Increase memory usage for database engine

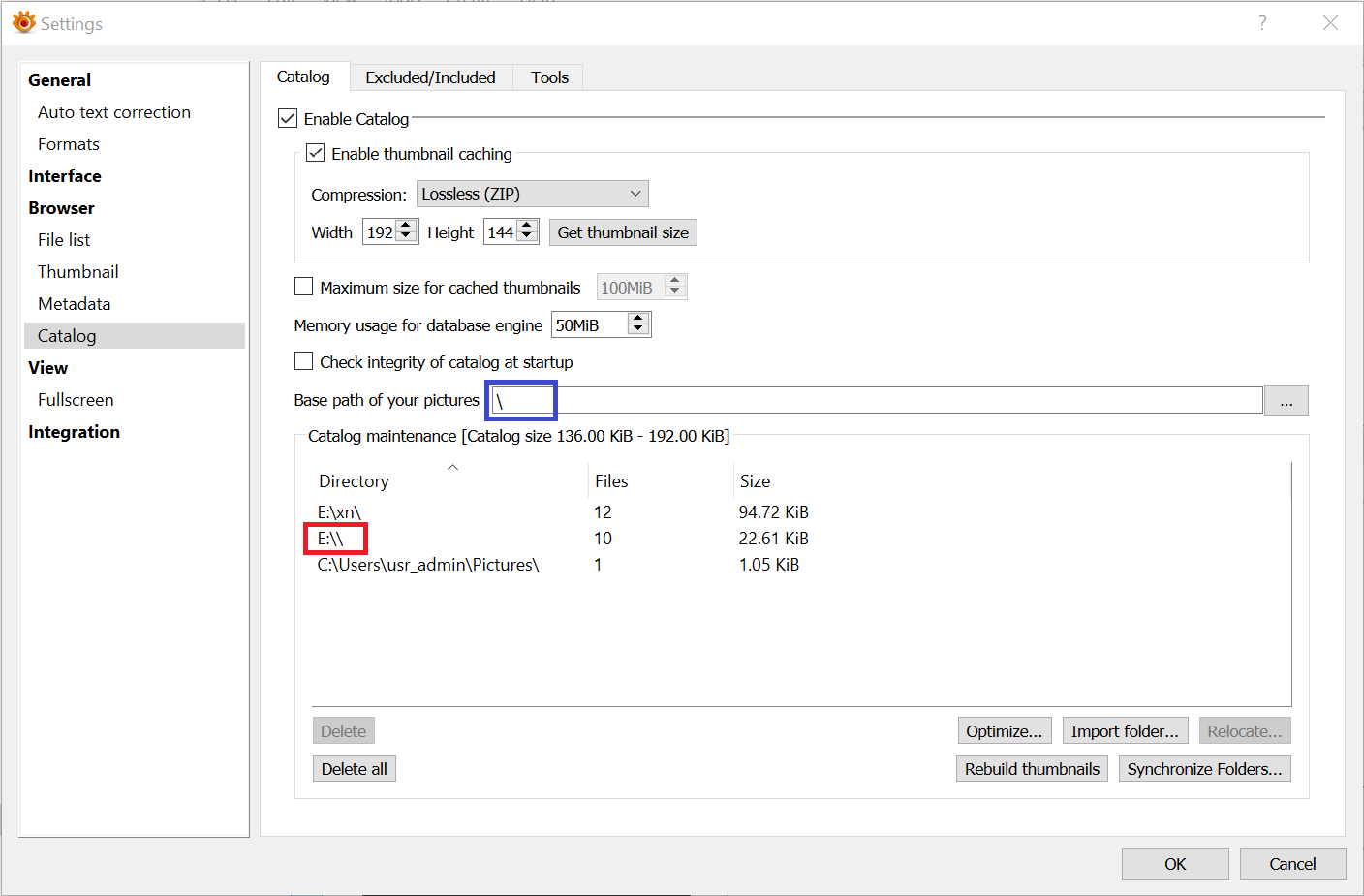pyautogui.click(x=637, y=319)
